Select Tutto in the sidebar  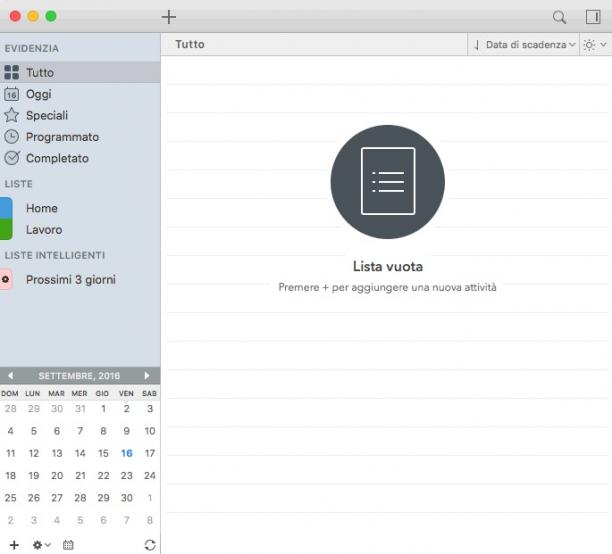(80, 73)
